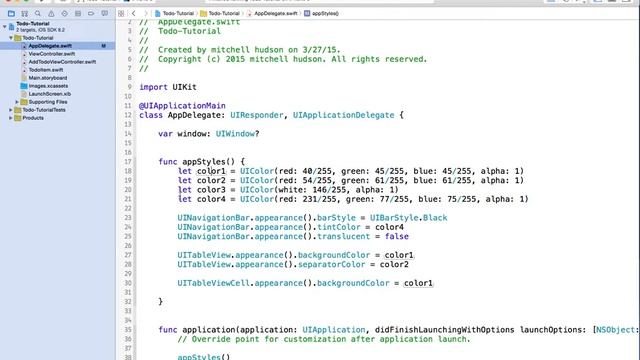This screenshot has width=640, height=360.
Task: Open the Report navigator speech-bubble icon
Action: tap(104, 13)
